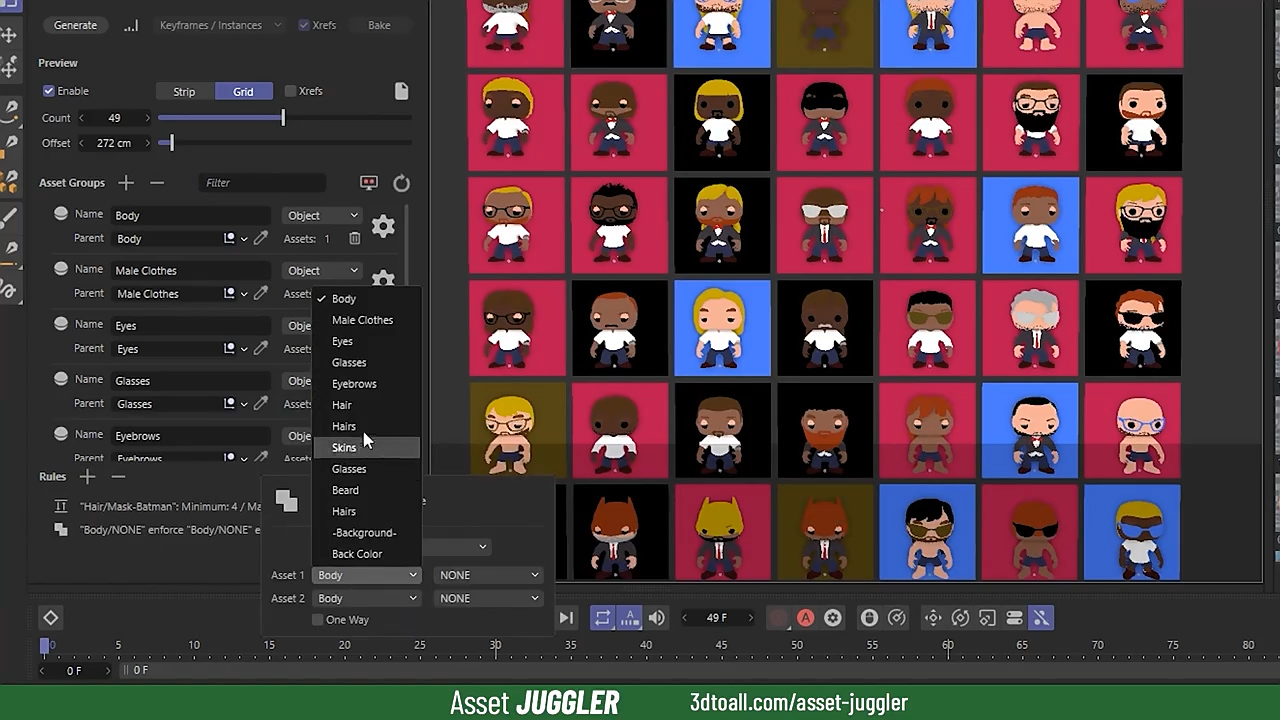1280x720 pixels.
Task: Open Asset 2 NONE dropdown
Action: point(489,598)
